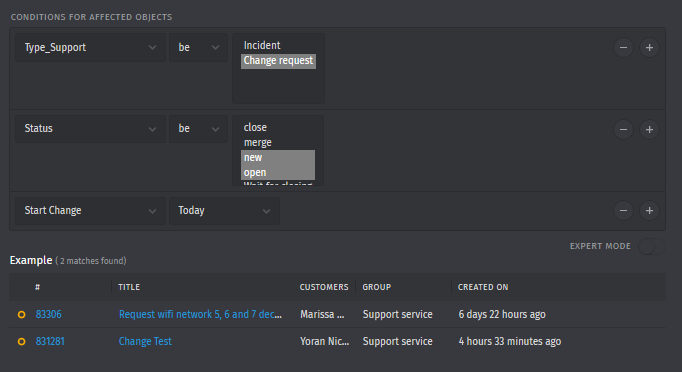
Task: Click Support service in row 831281
Action: pyautogui.click(x=398, y=341)
